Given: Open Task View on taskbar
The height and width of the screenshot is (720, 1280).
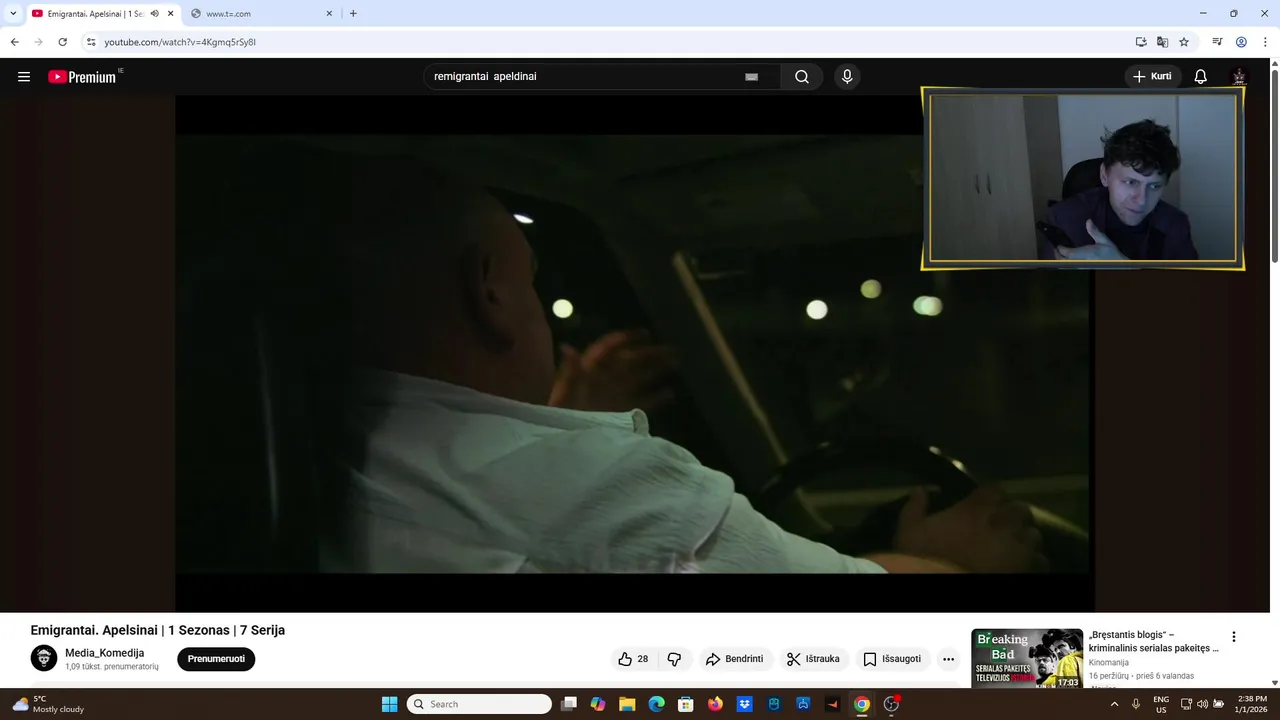Looking at the screenshot, I should 569,704.
